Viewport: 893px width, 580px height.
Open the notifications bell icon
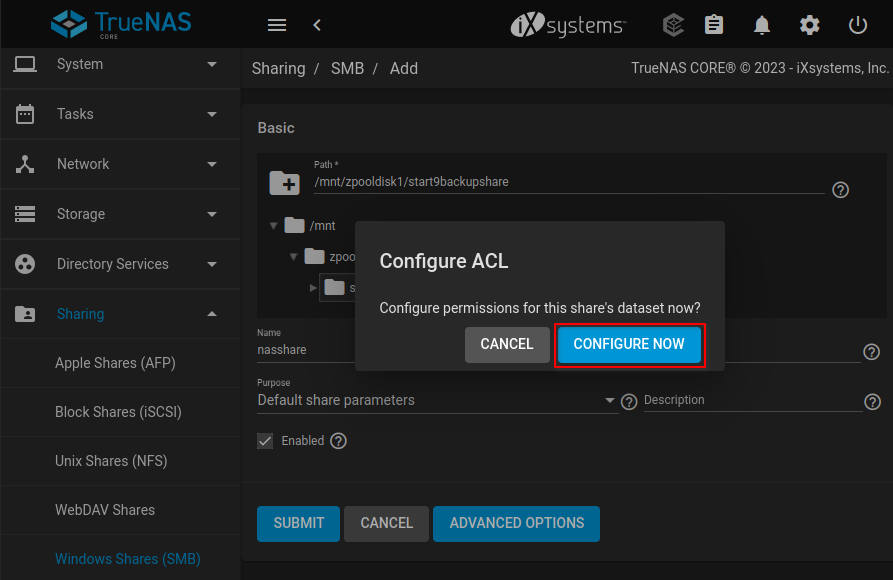pos(761,25)
